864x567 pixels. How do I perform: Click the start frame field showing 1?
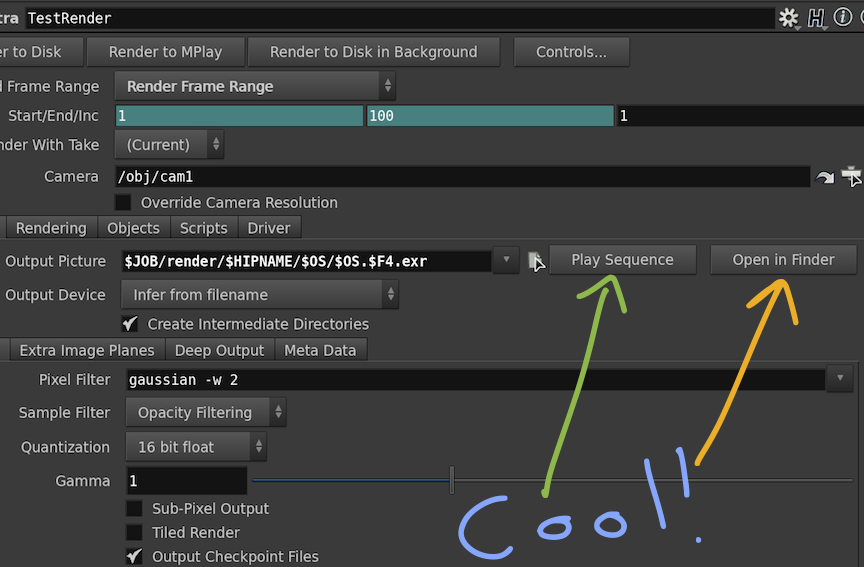(239, 116)
